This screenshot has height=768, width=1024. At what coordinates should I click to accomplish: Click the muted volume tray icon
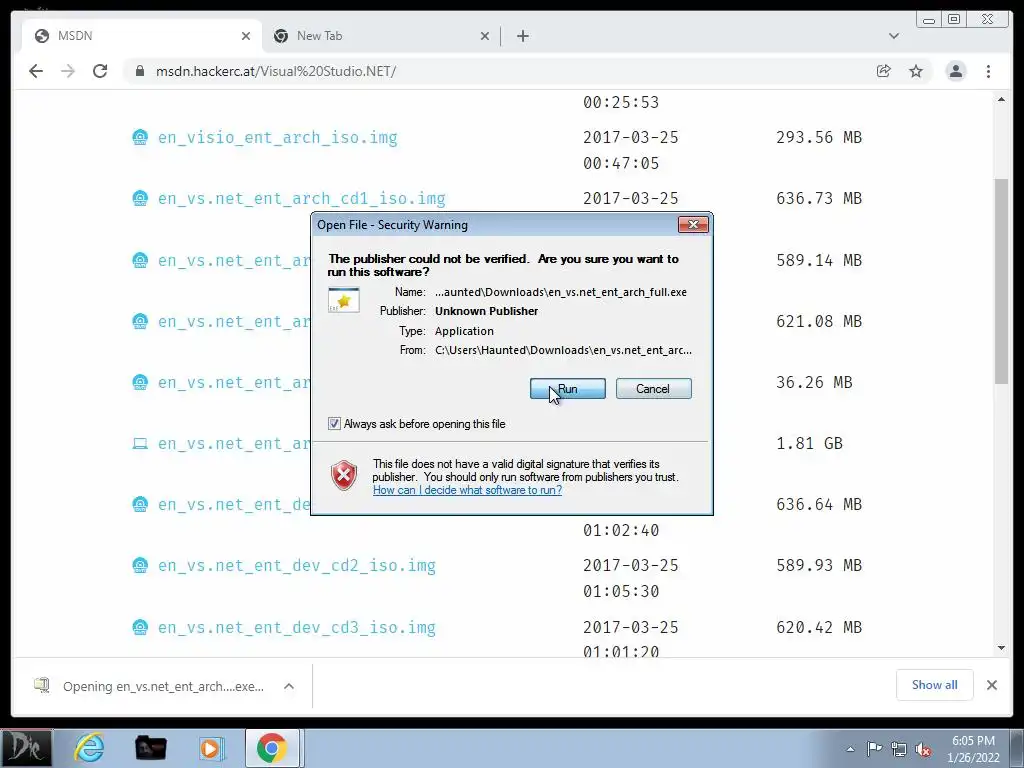pos(923,749)
